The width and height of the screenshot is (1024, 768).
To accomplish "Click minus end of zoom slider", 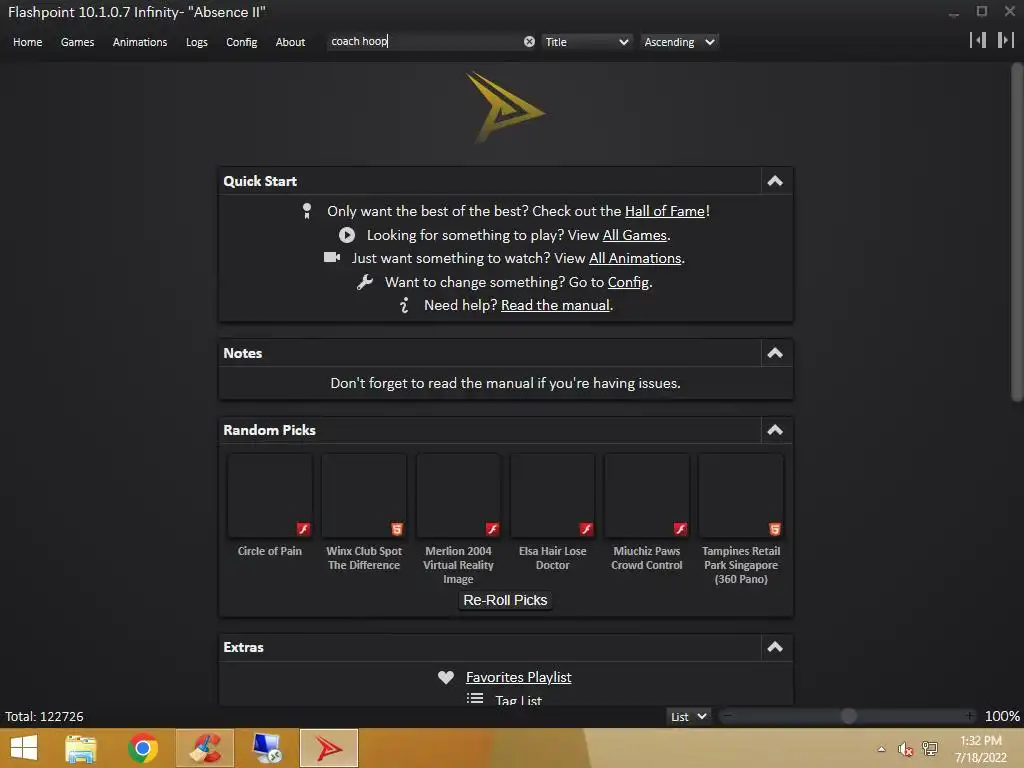I will [x=727, y=716].
